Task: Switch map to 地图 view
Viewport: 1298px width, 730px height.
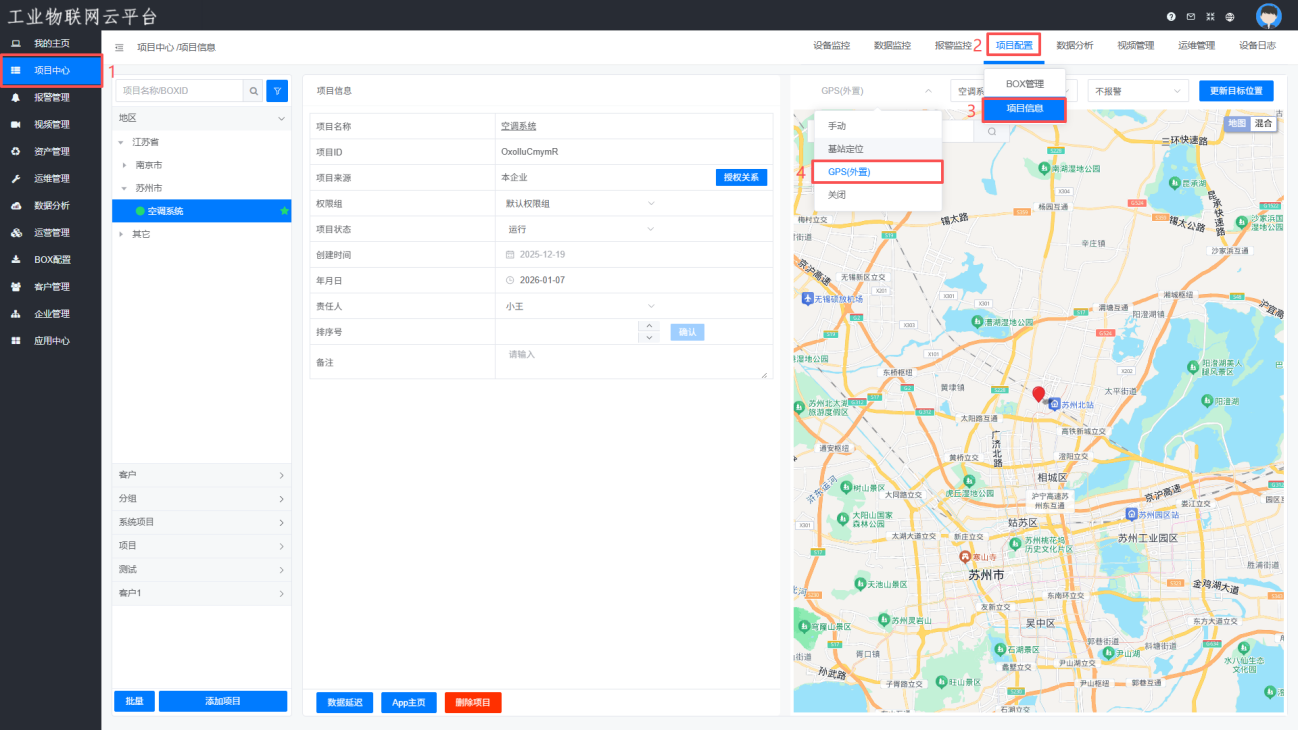Action: click(x=1237, y=123)
